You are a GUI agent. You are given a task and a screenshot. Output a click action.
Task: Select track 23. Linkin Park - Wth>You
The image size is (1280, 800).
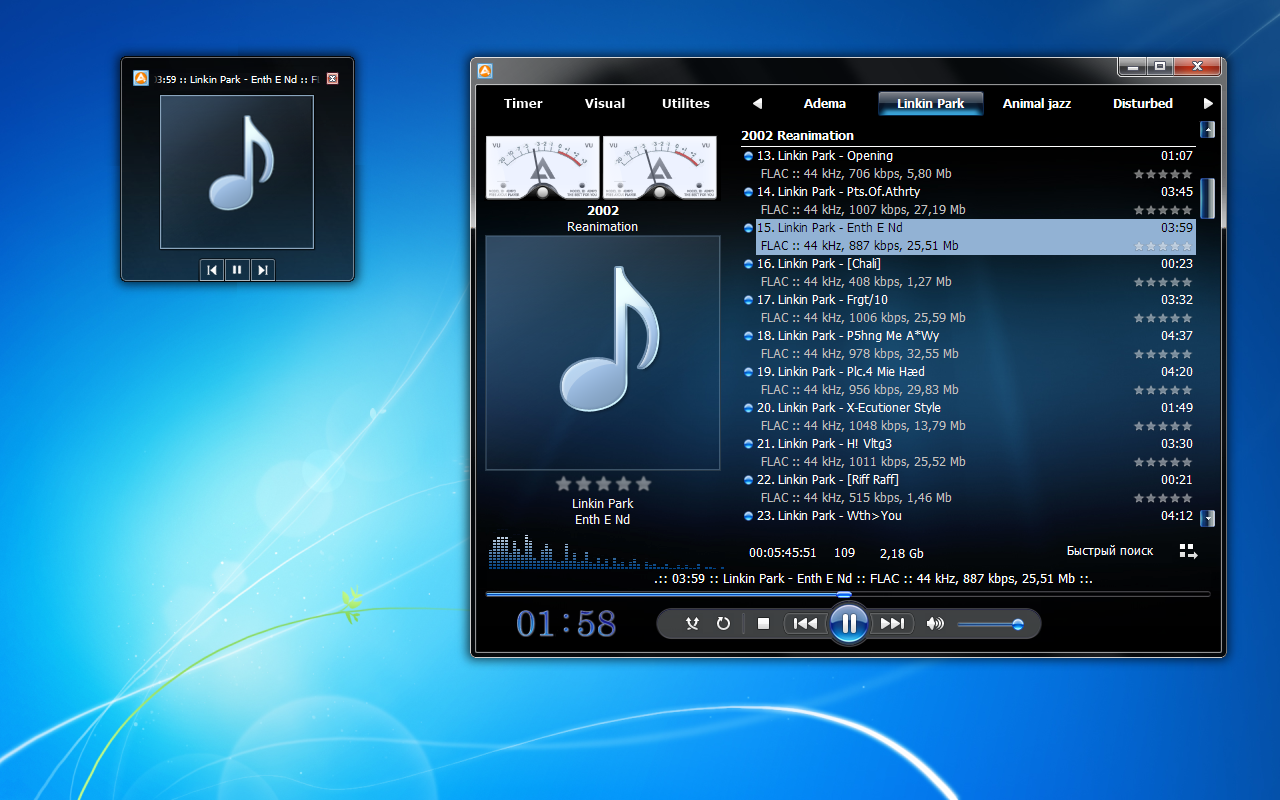coord(968,516)
